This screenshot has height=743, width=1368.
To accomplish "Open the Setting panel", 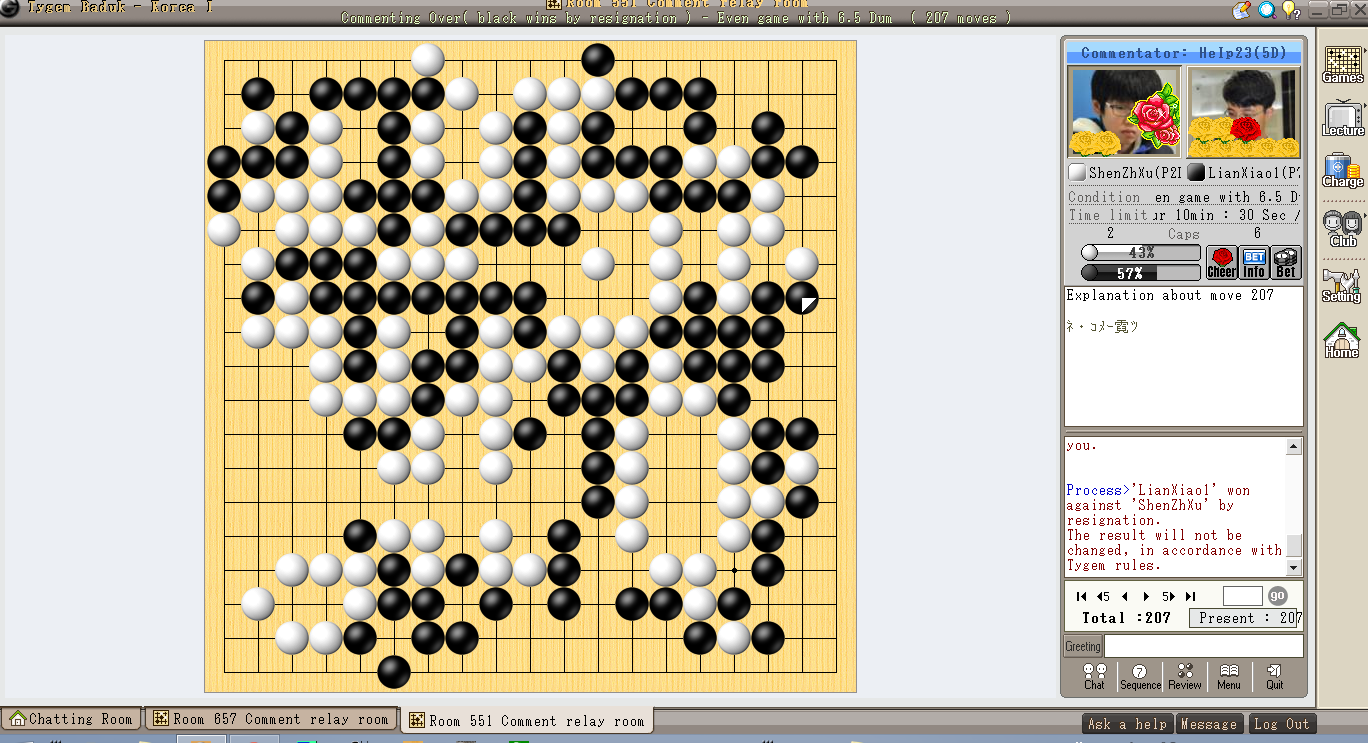I will pos(1342,284).
